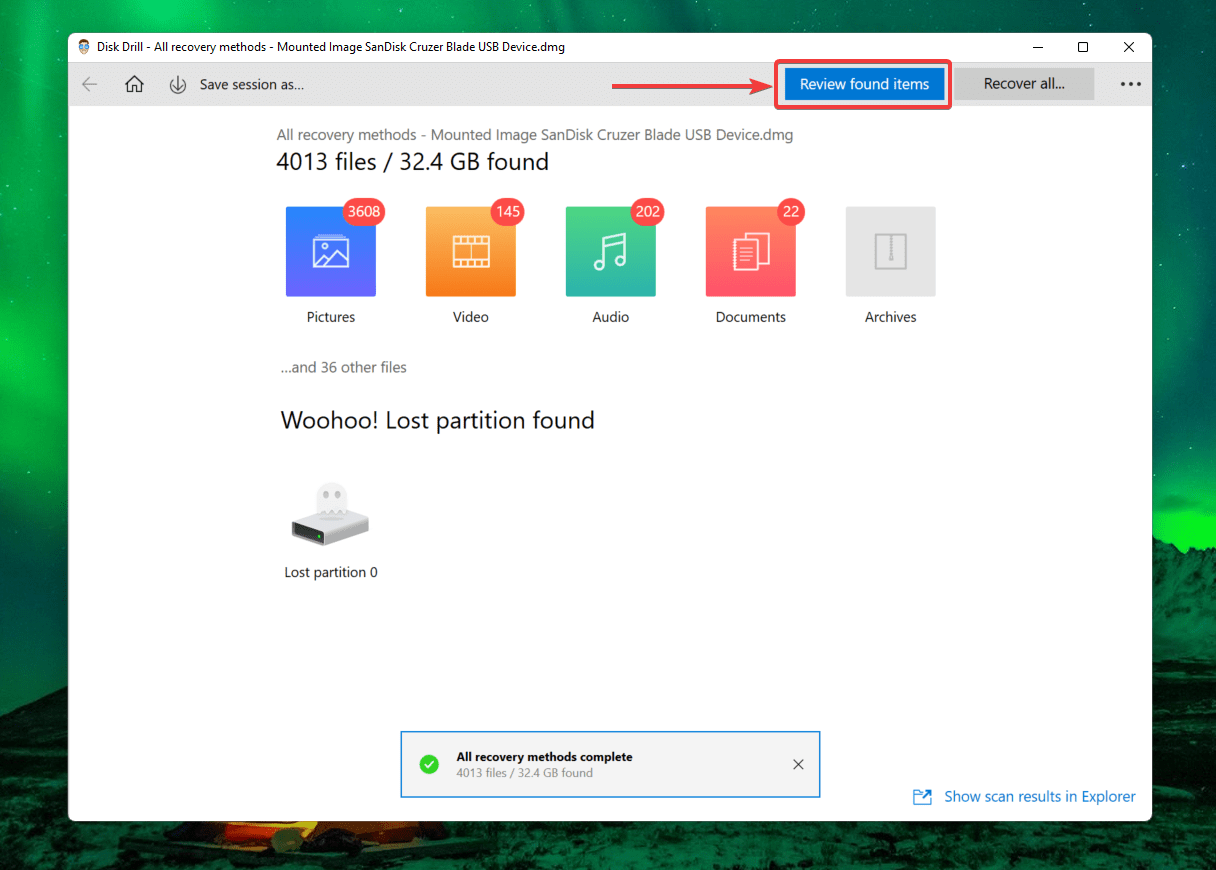Click the 202 badge on Audio
Viewport: 1216px width, 870px height.
click(648, 212)
